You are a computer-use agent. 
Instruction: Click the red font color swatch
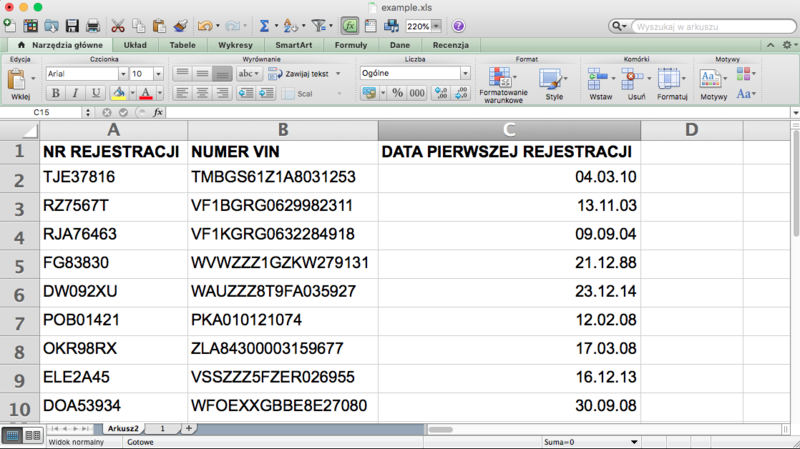click(x=145, y=93)
